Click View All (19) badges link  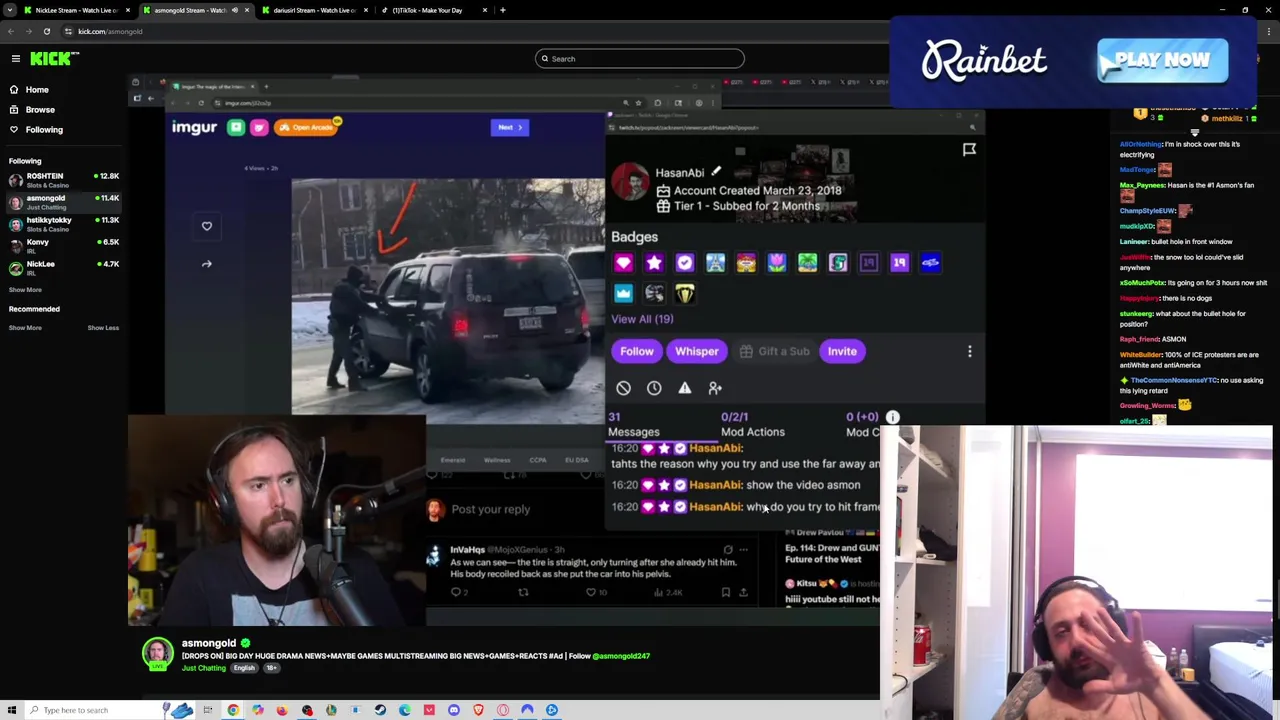[642, 319]
